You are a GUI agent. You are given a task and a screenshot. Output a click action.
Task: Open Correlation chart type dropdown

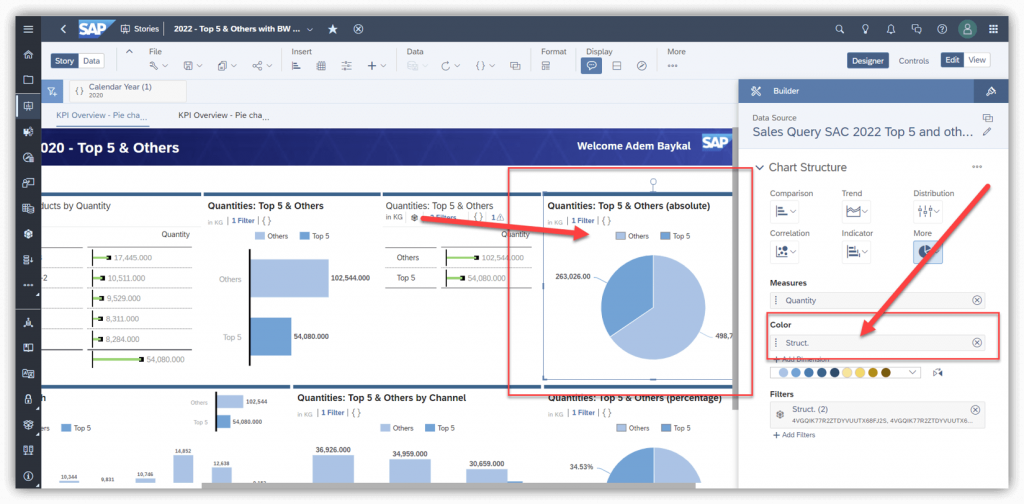tap(786, 251)
